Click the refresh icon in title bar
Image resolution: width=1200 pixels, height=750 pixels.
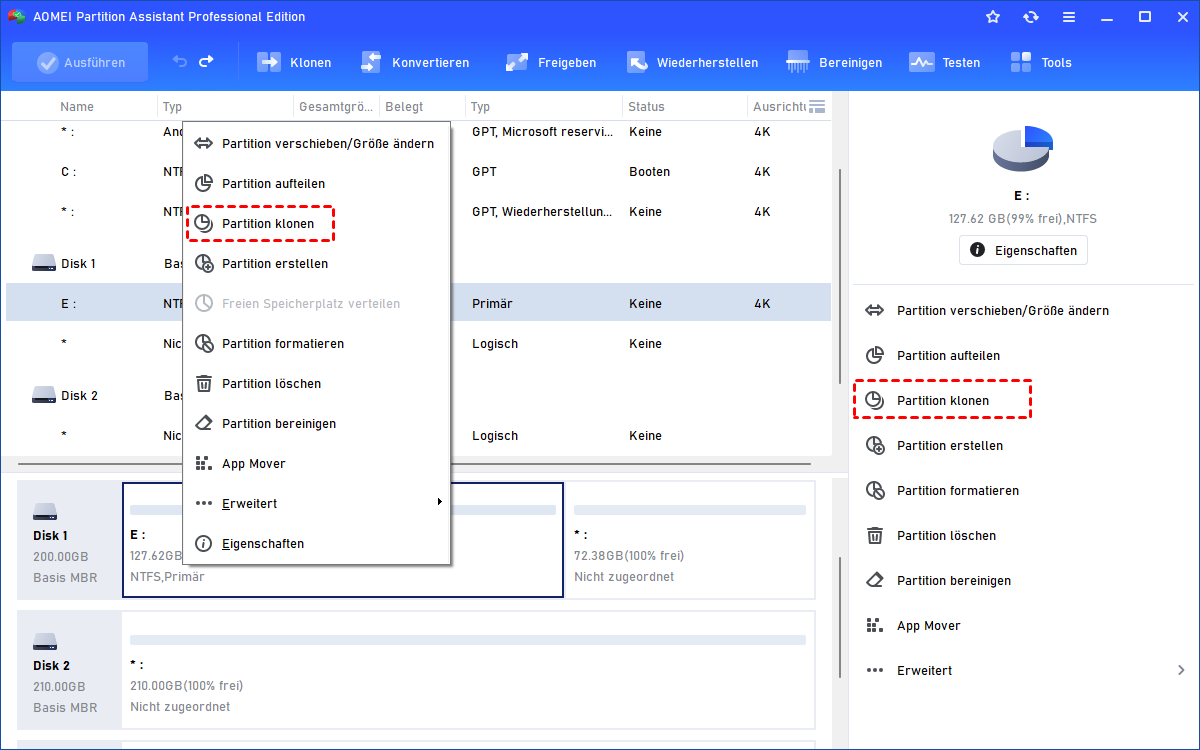tap(1031, 17)
